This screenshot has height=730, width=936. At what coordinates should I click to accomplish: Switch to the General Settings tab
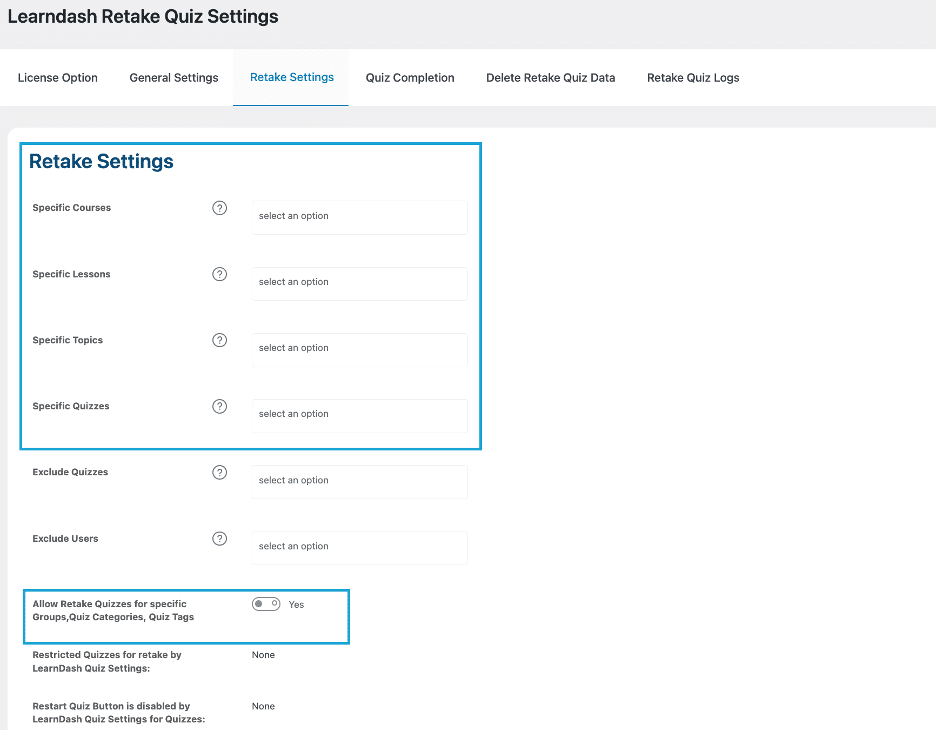tap(174, 78)
